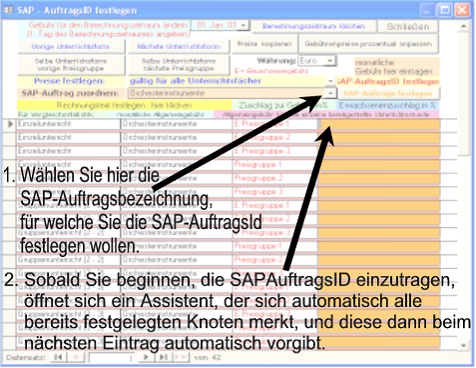Click the form icon in title bar
This screenshot has width=476, height=368.
point(8,10)
